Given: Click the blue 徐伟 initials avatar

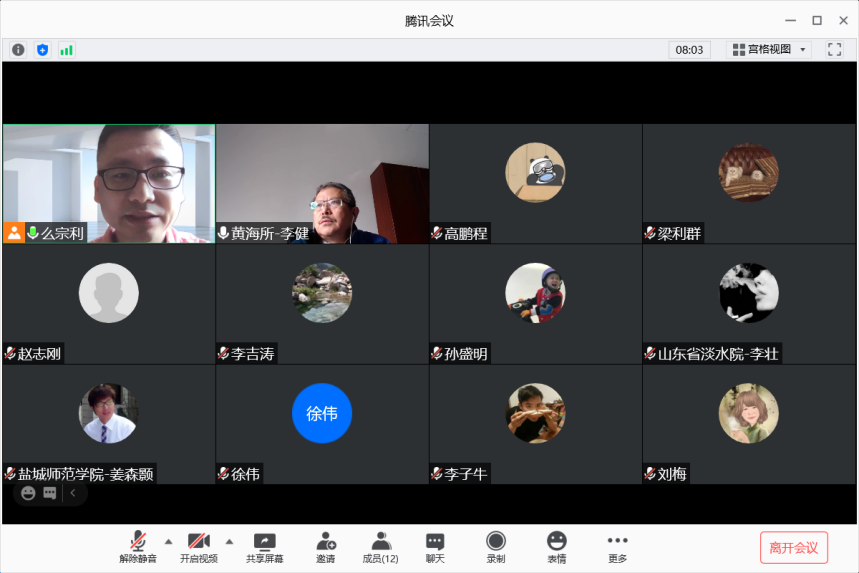Looking at the screenshot, I should [322, 413].
